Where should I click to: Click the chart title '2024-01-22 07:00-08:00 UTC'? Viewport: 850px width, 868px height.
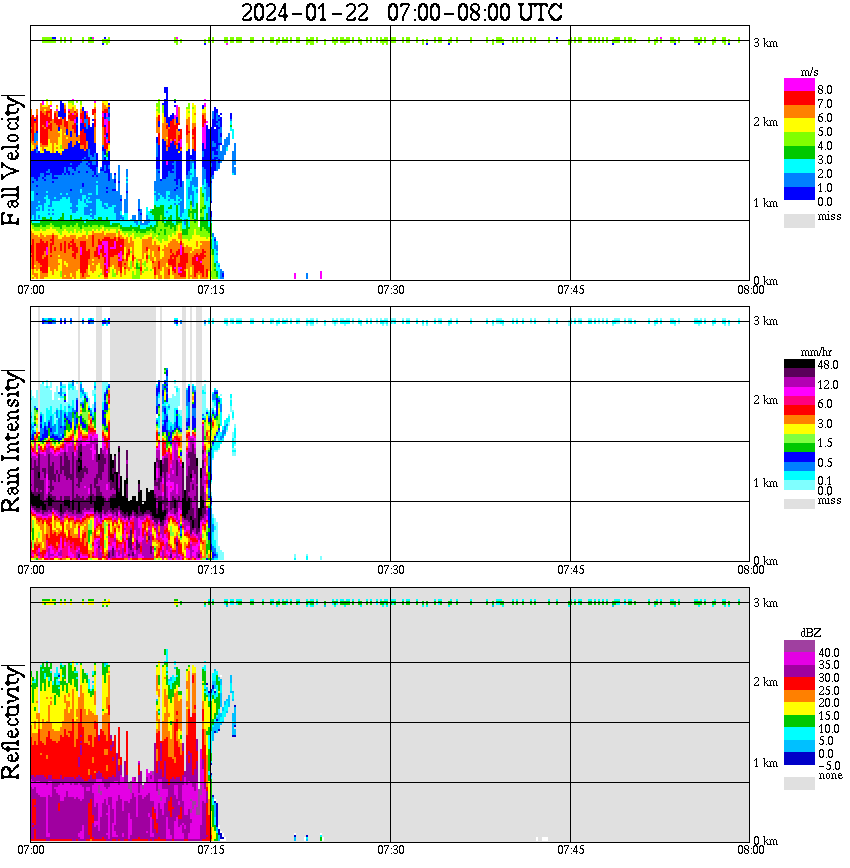(401, 12)
